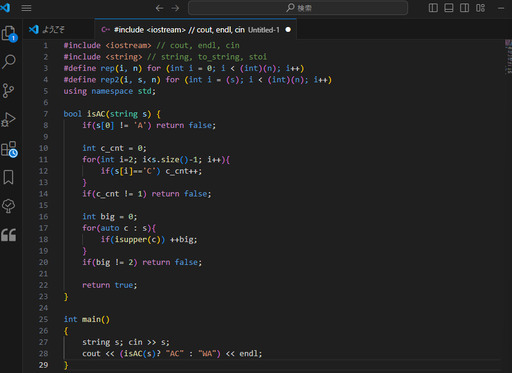Screen dimensions: 512x373
Task: Click 'bool isAC(string s)' function signature
Action: coord(107,114)
